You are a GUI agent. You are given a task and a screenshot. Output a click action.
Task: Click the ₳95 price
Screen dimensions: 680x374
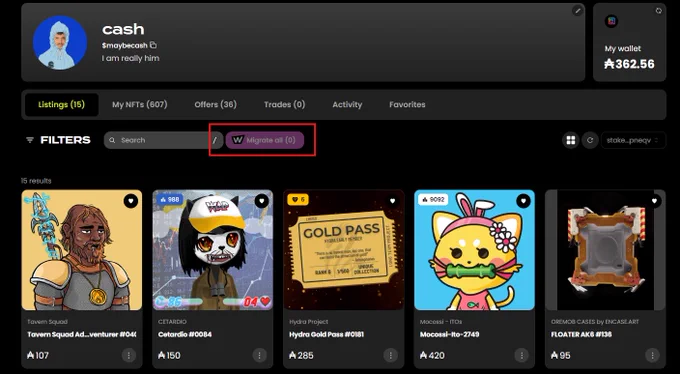(x=561, y=355)
